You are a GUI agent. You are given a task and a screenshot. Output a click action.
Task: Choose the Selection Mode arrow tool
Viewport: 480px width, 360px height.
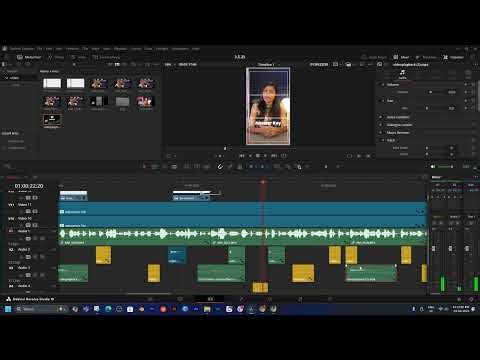click(x=144, y=166)
